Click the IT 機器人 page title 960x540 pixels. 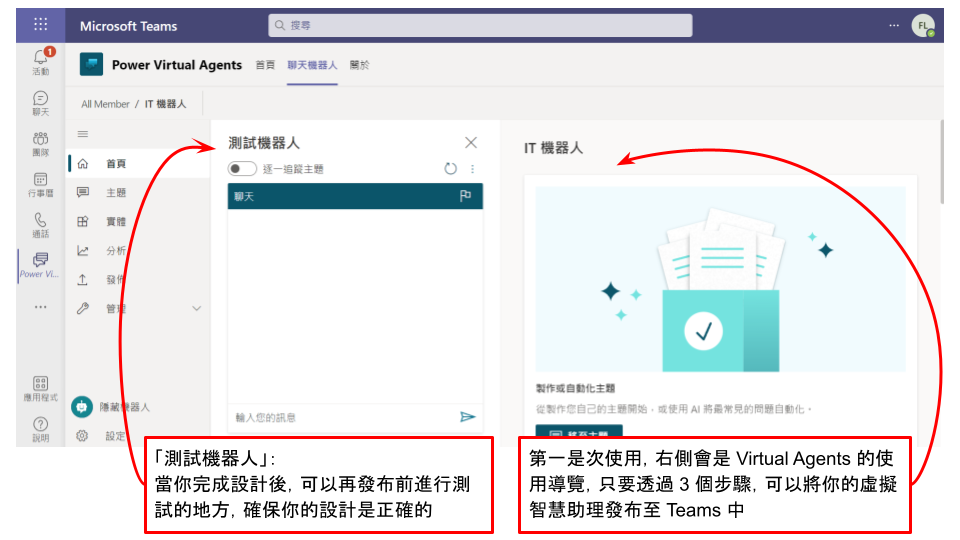[x=553, y=148]
